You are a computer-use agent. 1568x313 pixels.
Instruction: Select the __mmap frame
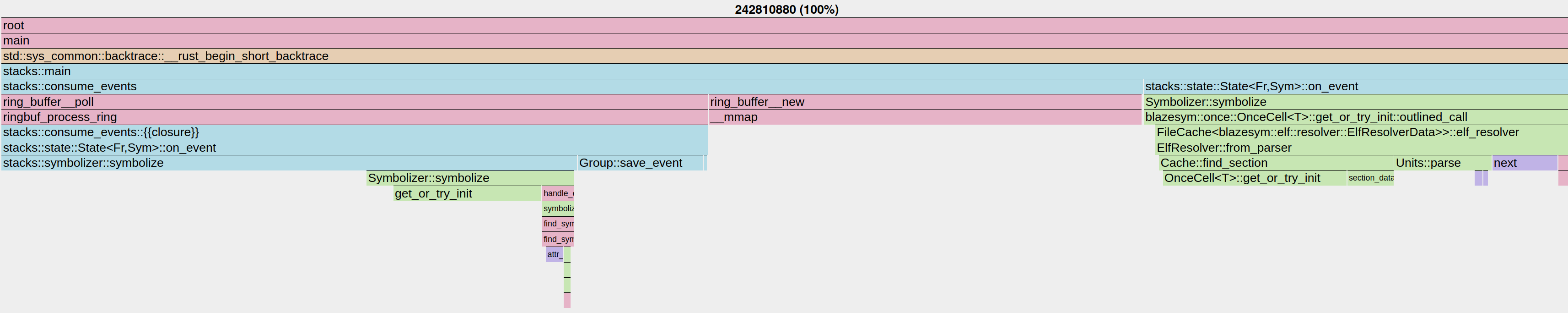[x=925, y=117]
